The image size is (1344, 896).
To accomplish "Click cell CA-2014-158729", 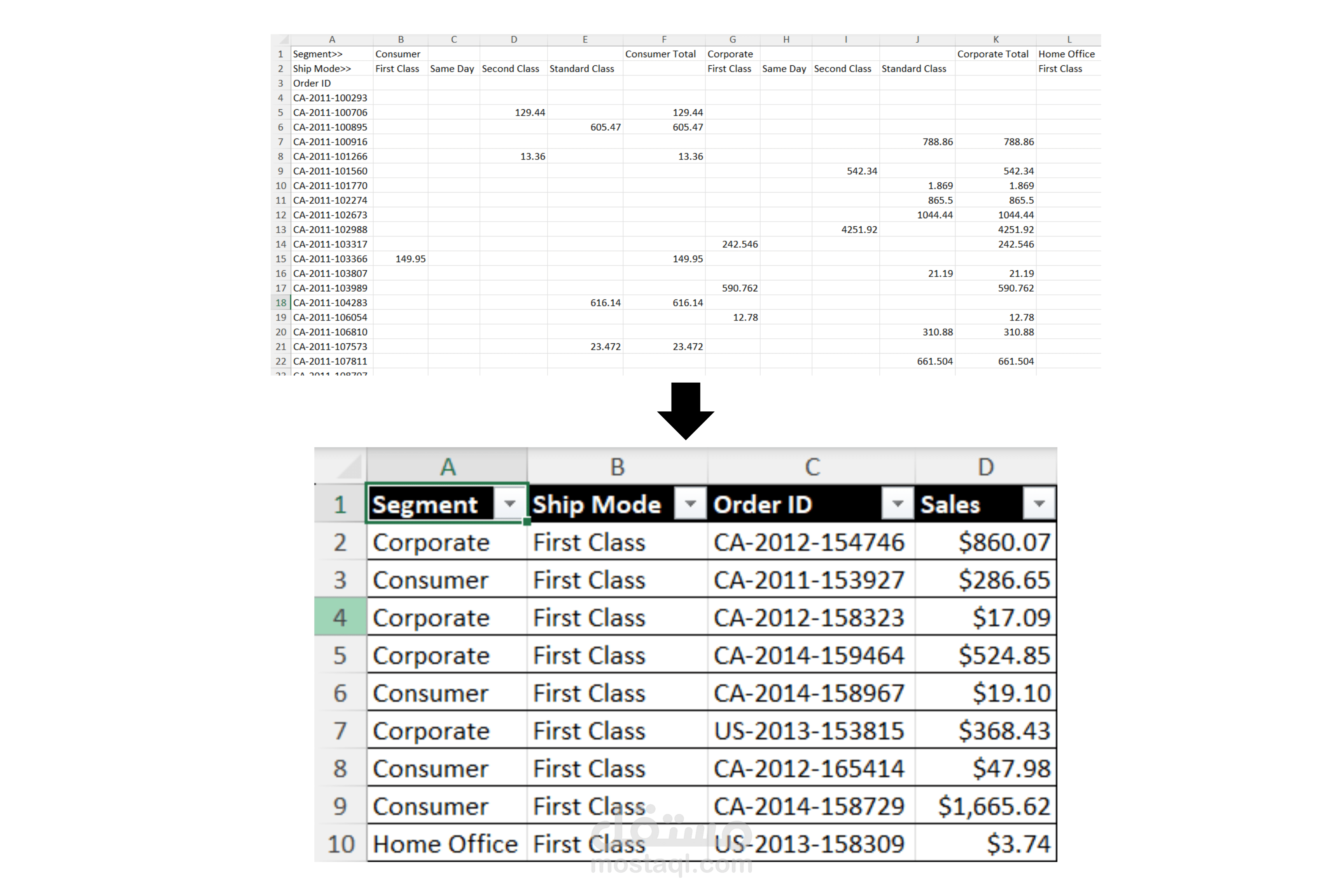I will coord(812,806).
